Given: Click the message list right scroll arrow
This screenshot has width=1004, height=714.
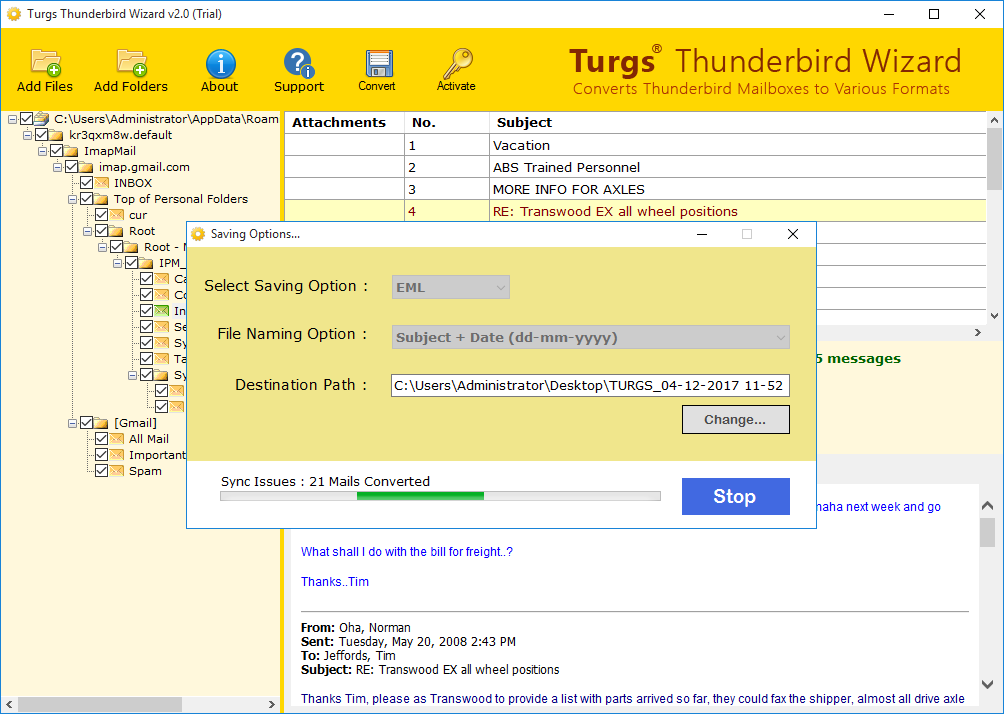Looking at the screenshot, I should [x=978, y=332].
